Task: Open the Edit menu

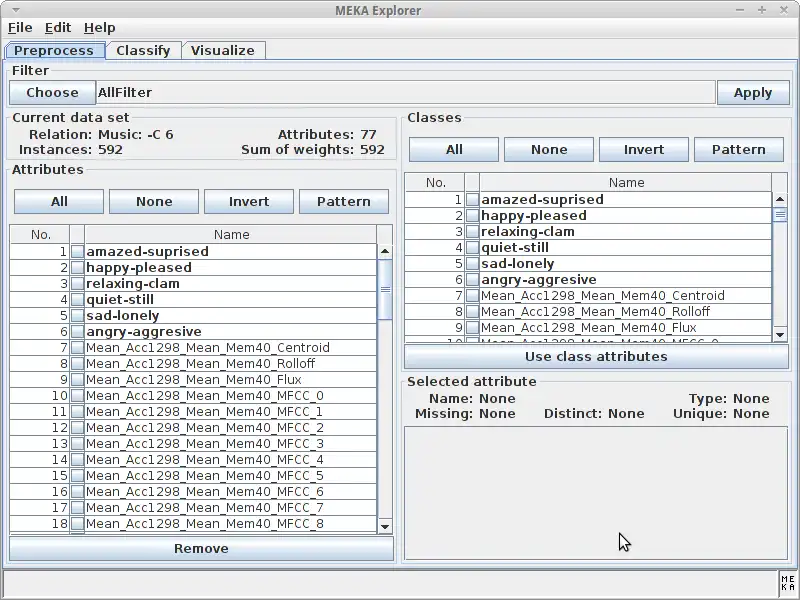Action: pyautogui.click(x=57, y=27)
